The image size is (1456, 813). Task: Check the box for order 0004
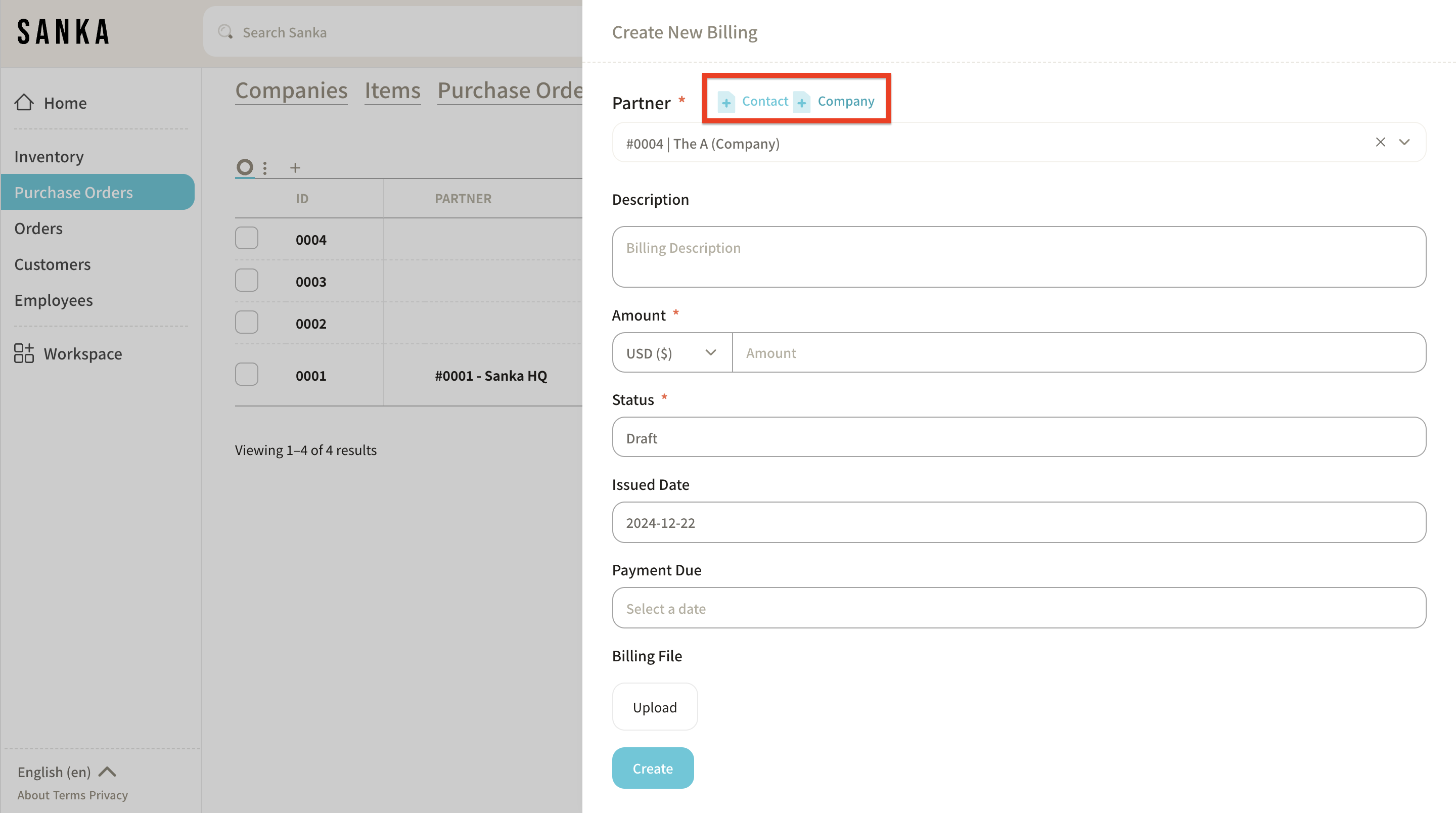click(x=246, y=239)
